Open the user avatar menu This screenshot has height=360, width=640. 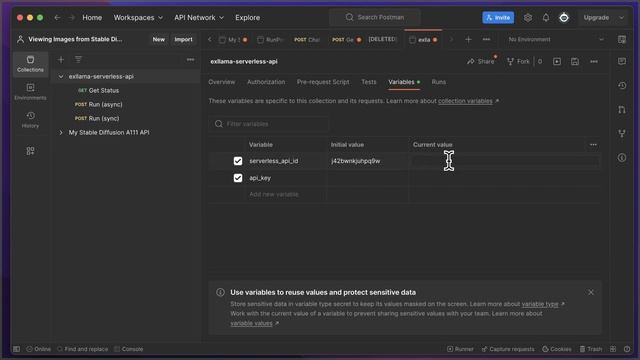564,18
